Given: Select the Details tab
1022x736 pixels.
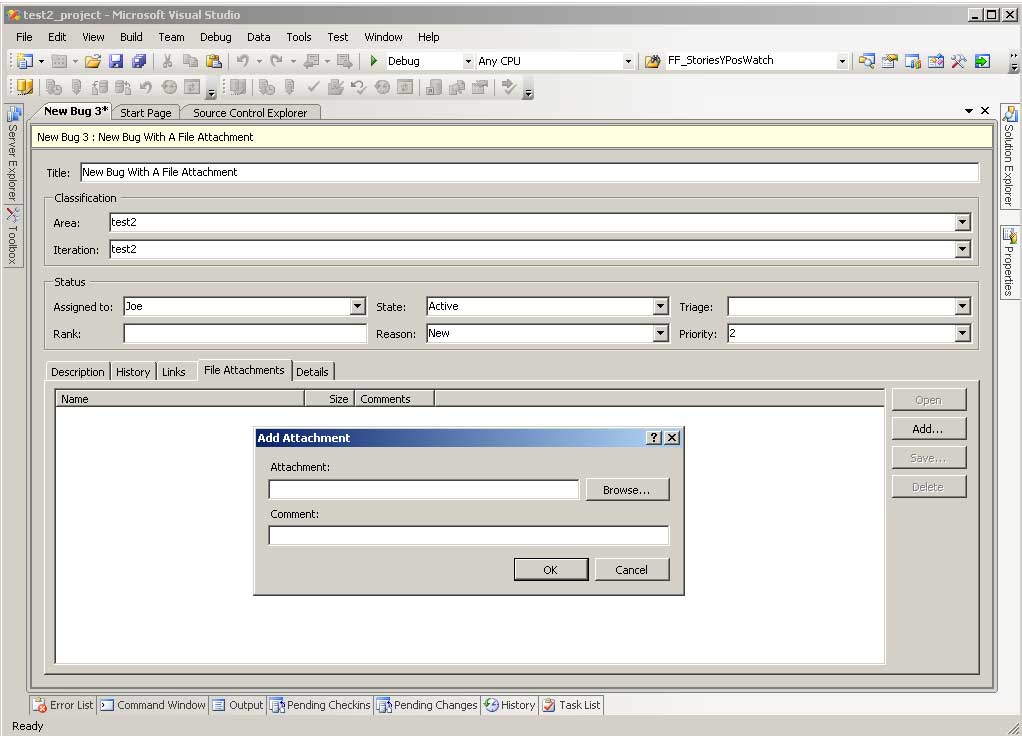Looking at the screenshot, I should click(x=312, y=372).
